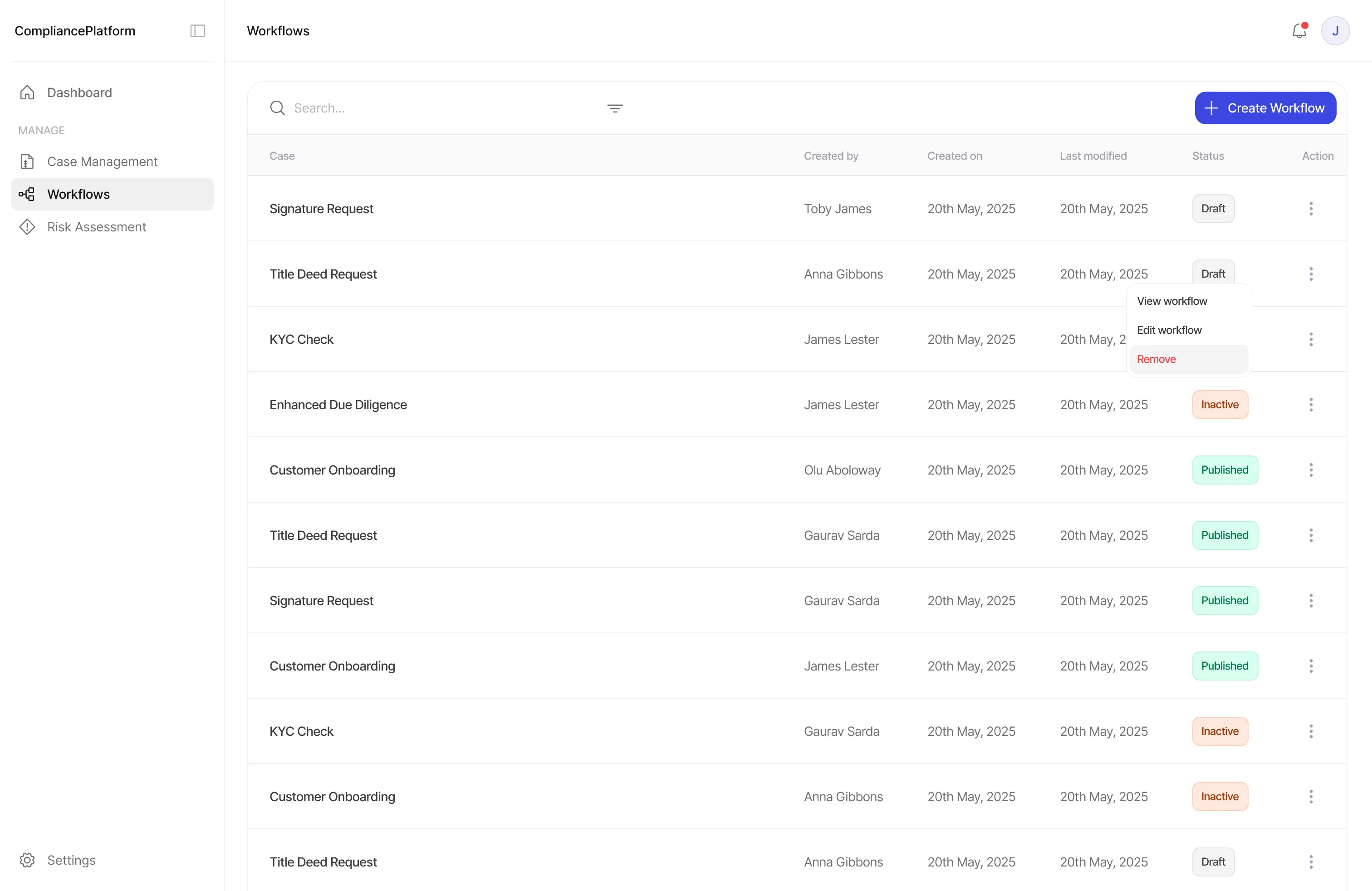Open actions menu for Customer Onboarding by Olu Aboloway
The width and height of the screenshot is (1372, 891).
pos(1311,470)
